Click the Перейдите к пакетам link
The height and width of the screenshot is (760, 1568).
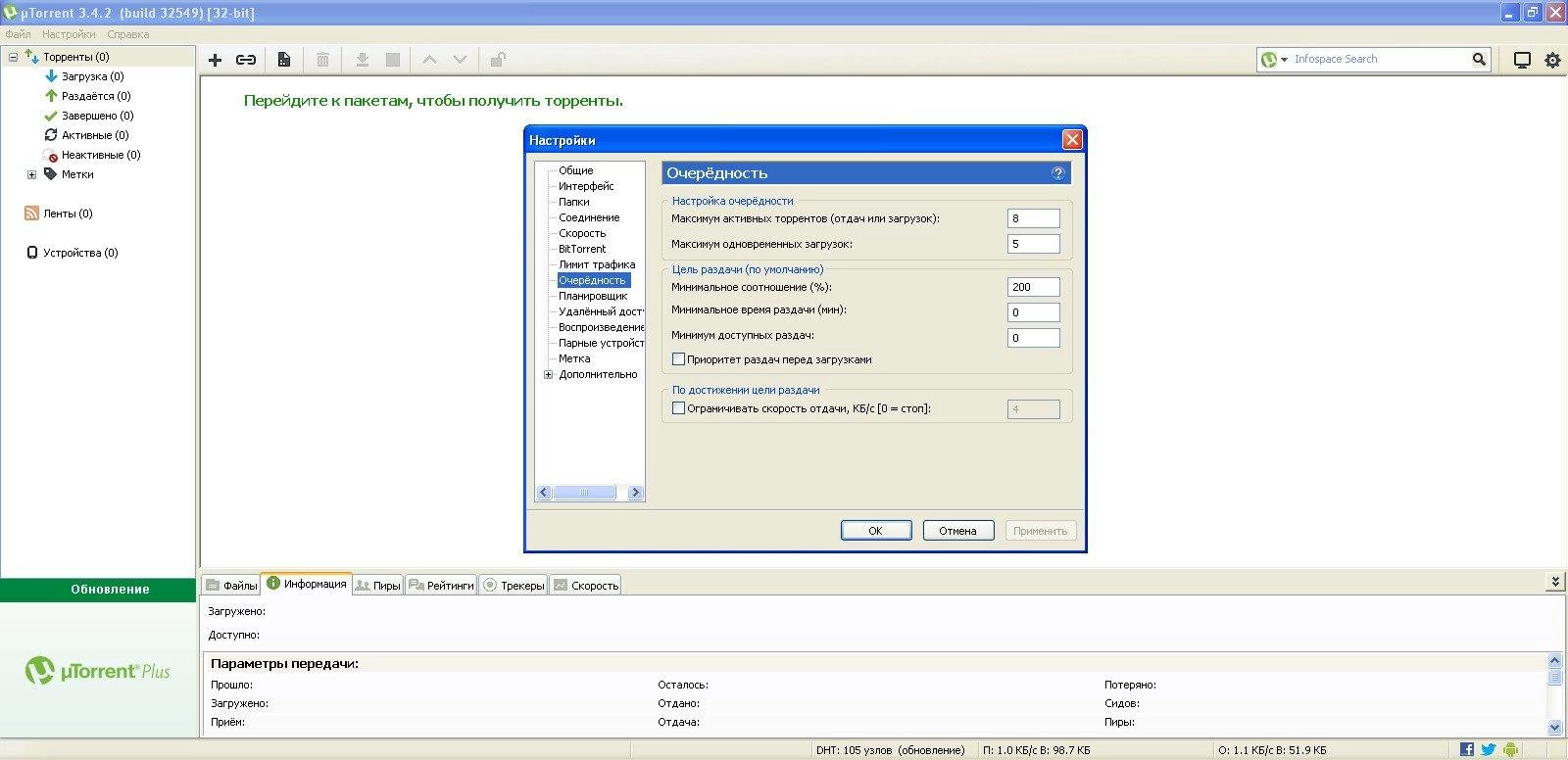(x=433, y=101)
